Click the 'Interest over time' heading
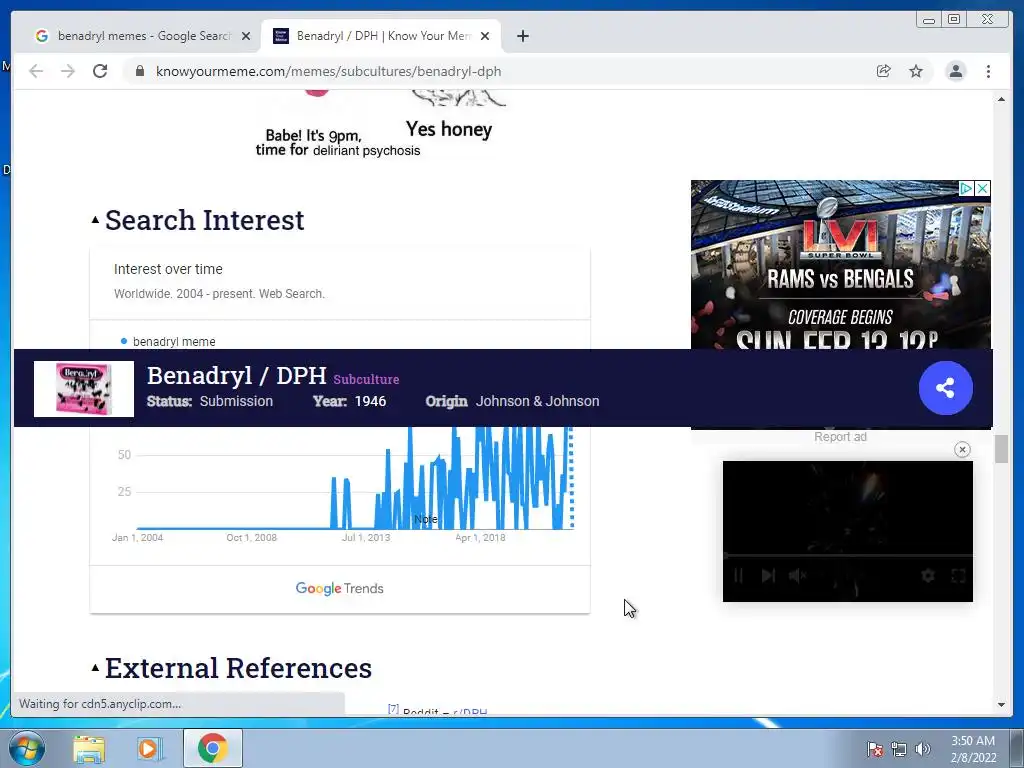 tap(168, 269)
